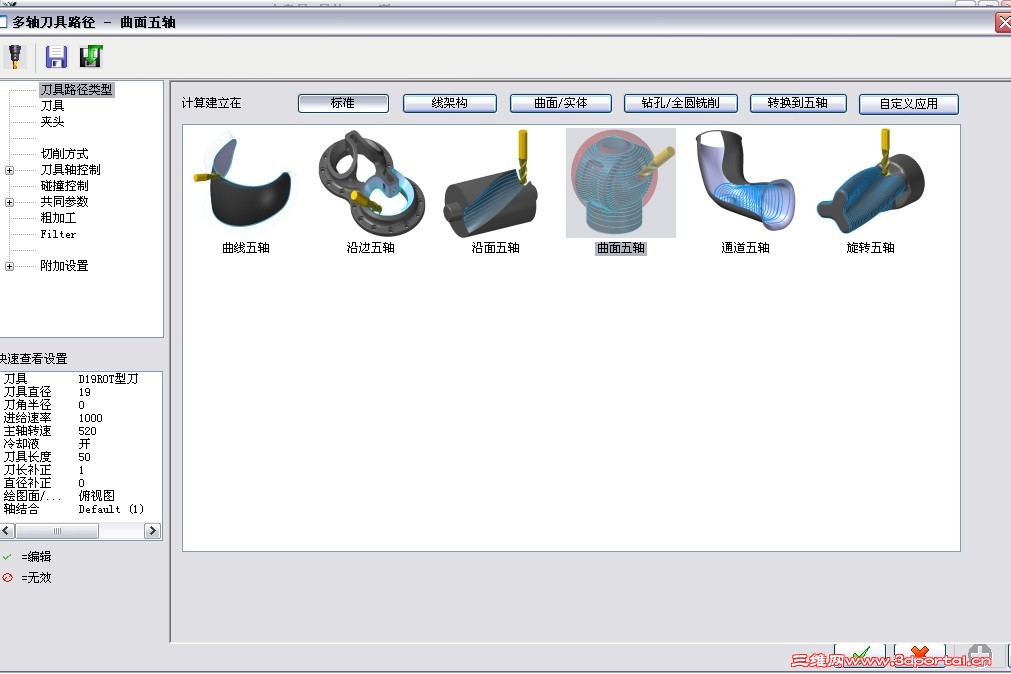
Task: Click the green load parameters icon
Action: (x=91, y=57)
